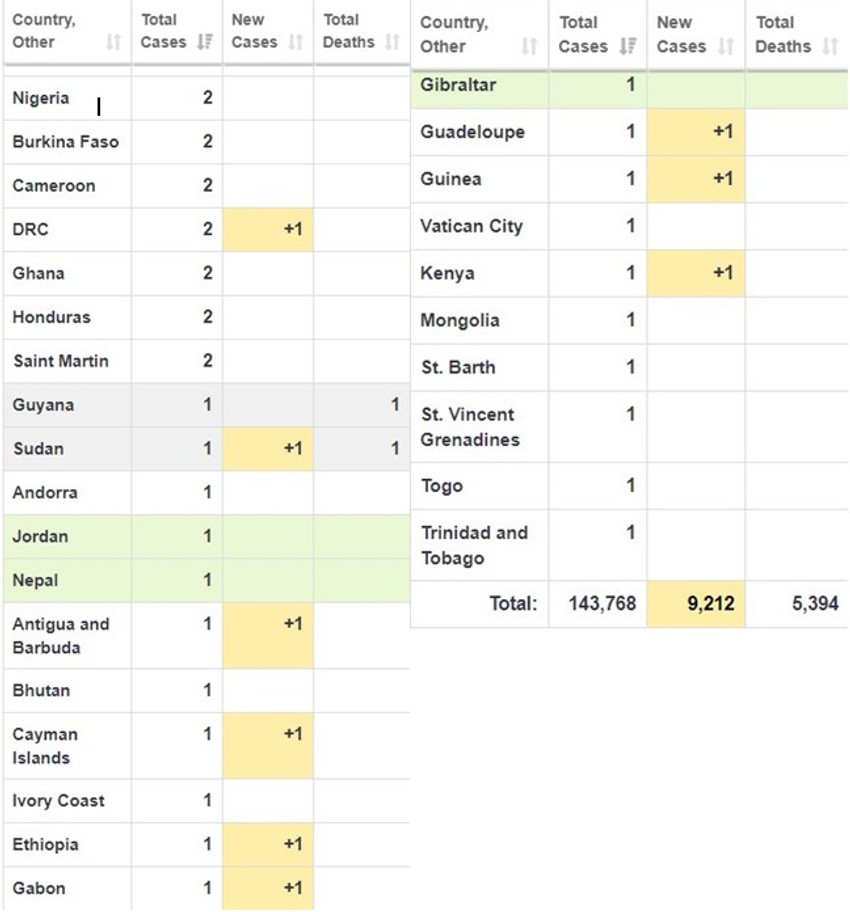Viewport: 850px width, 912px height.
Task: Click right table's New Cases sort arrows
Action: 726,46
